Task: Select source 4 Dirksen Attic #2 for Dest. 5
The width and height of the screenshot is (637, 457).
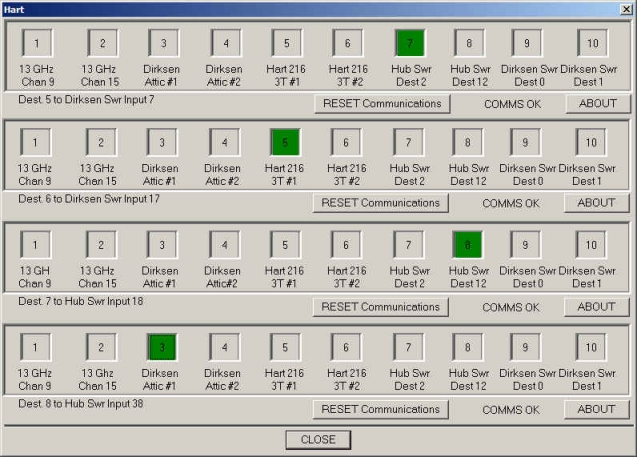Action: click(226, 43)
